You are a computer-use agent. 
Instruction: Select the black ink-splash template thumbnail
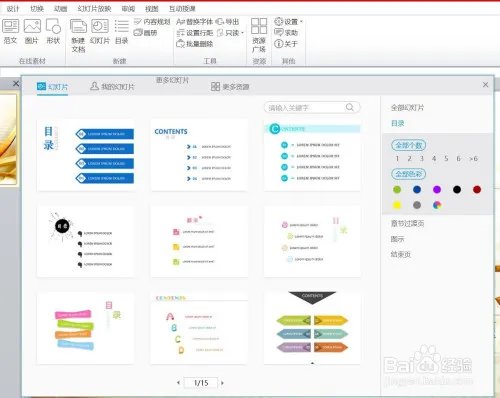pos(86,242)
